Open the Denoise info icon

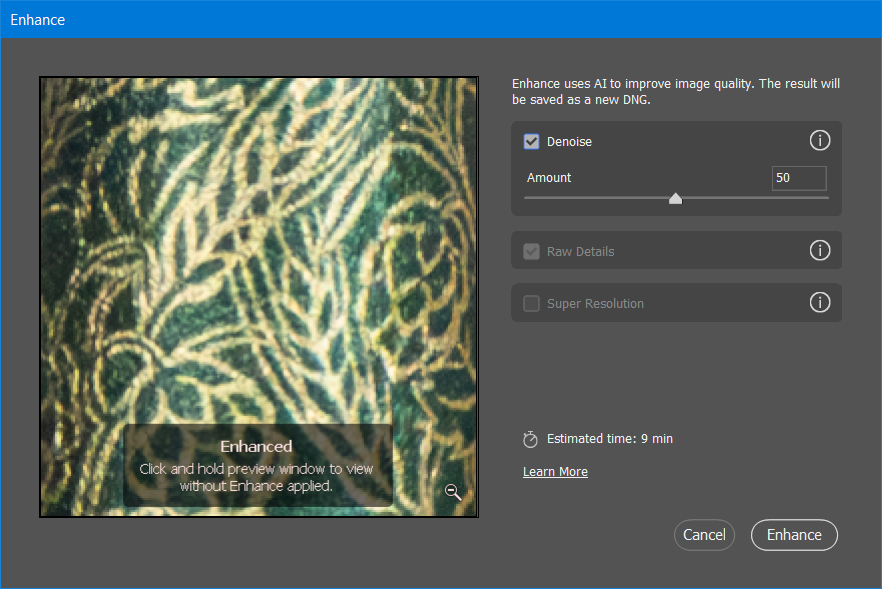[820, 141]
